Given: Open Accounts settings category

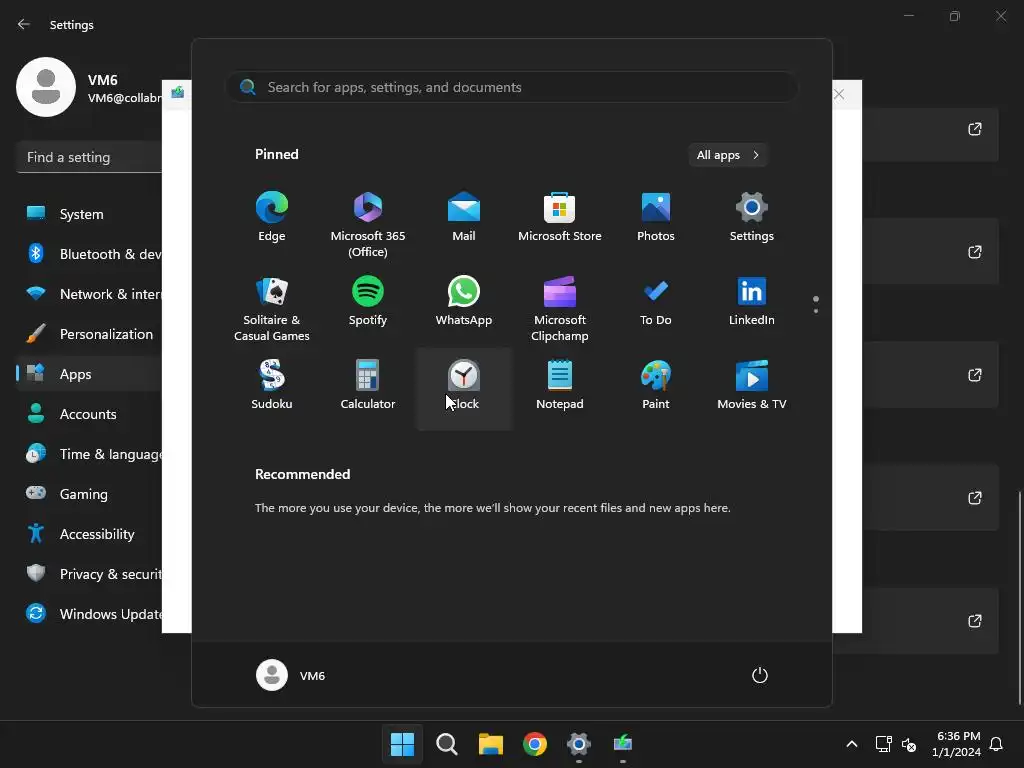Looking at the screenshot, I should [x=89, y=414].
